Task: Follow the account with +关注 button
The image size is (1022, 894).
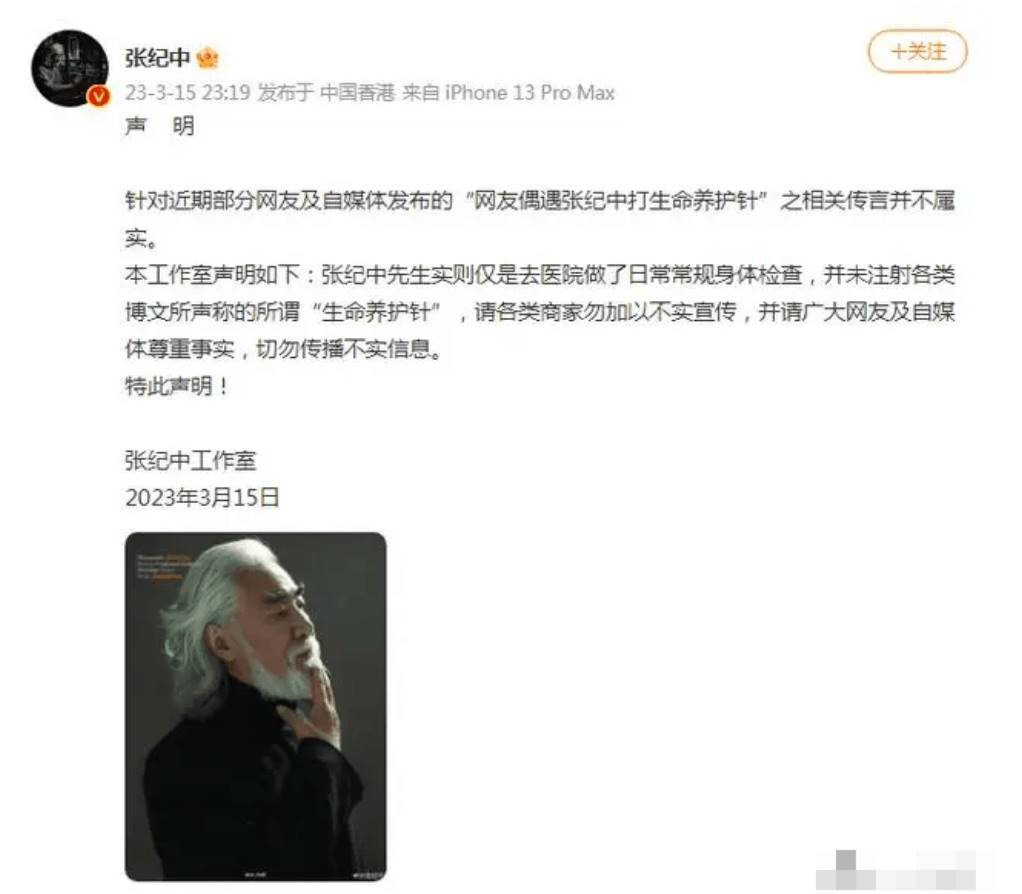Action: [917, 51]
